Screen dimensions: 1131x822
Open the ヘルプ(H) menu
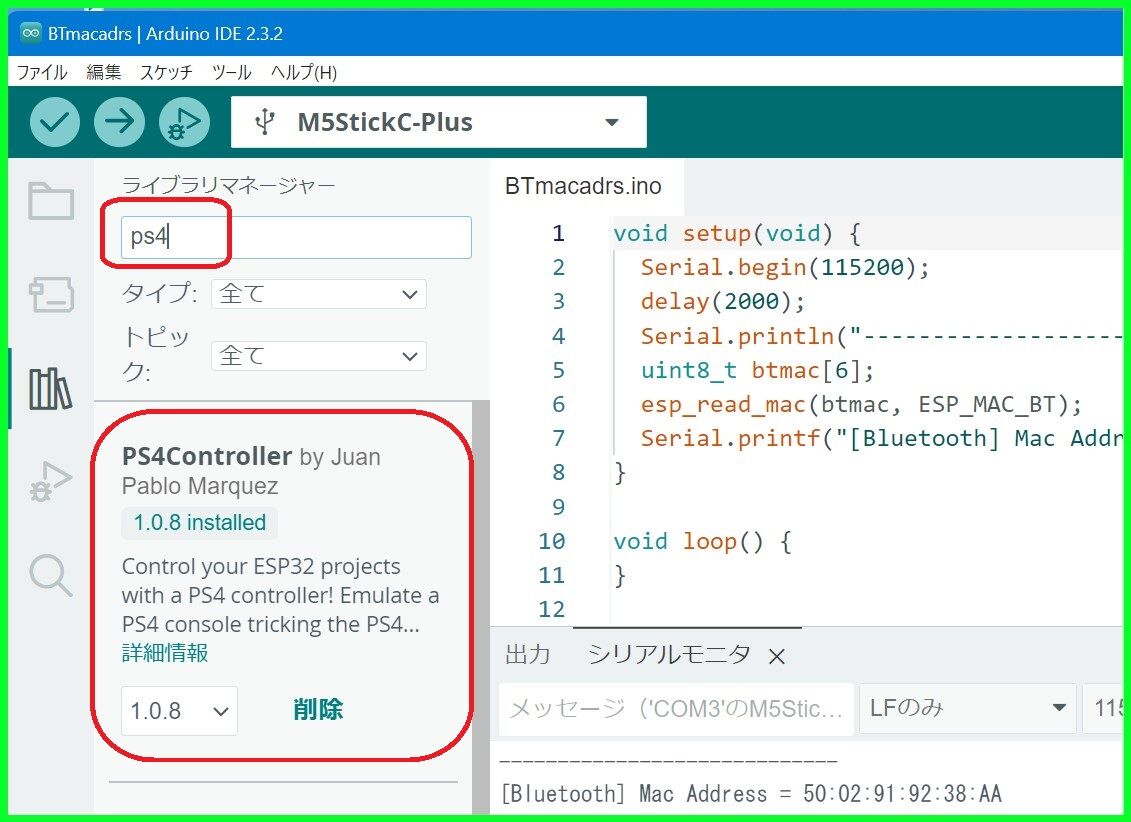(304, 72)
